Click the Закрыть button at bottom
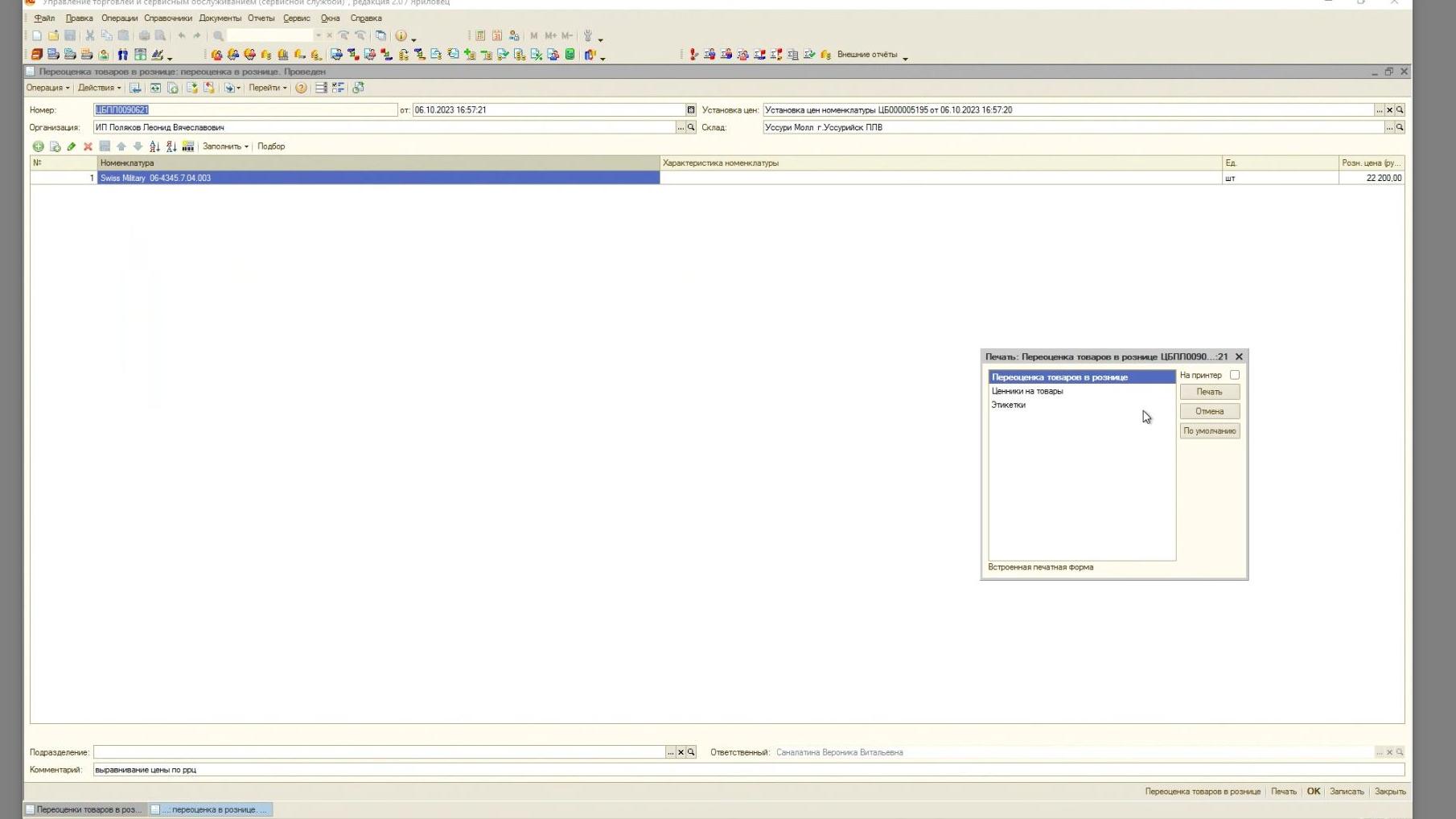The image size is (1456, 819). (1389, 792)
